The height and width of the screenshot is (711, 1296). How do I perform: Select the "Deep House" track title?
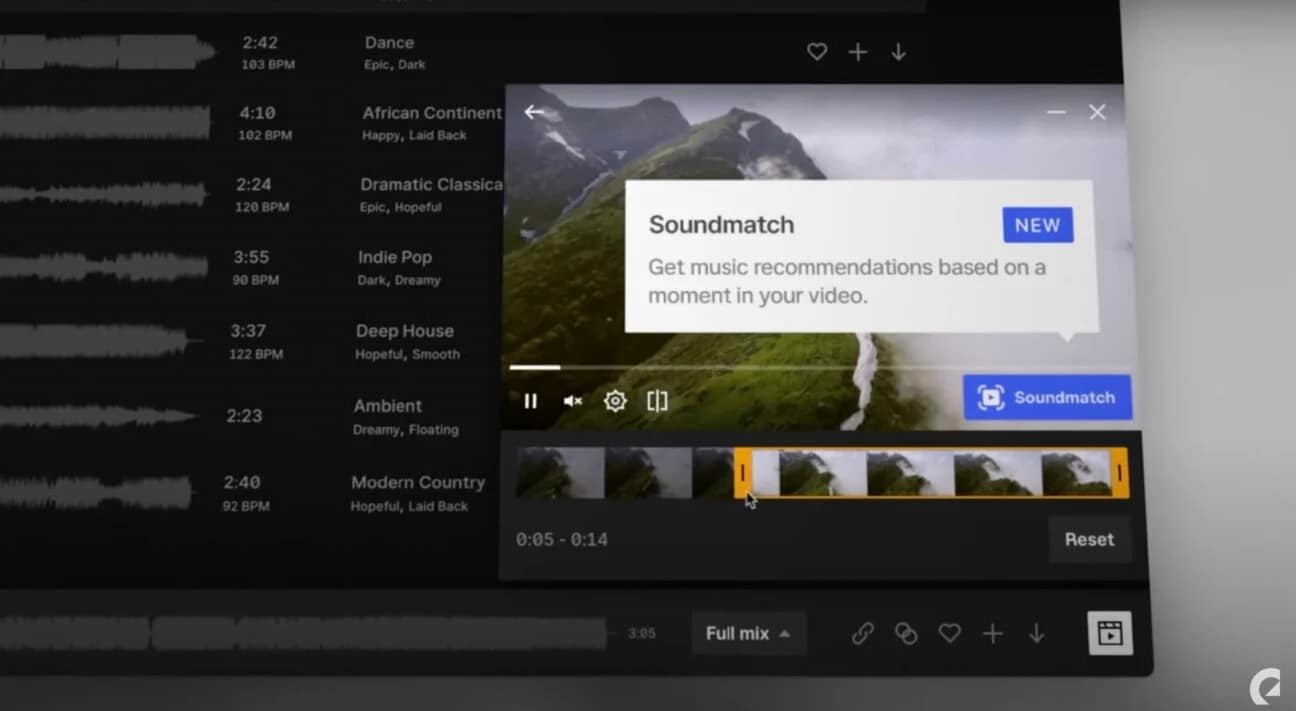(x=405, y=331)
